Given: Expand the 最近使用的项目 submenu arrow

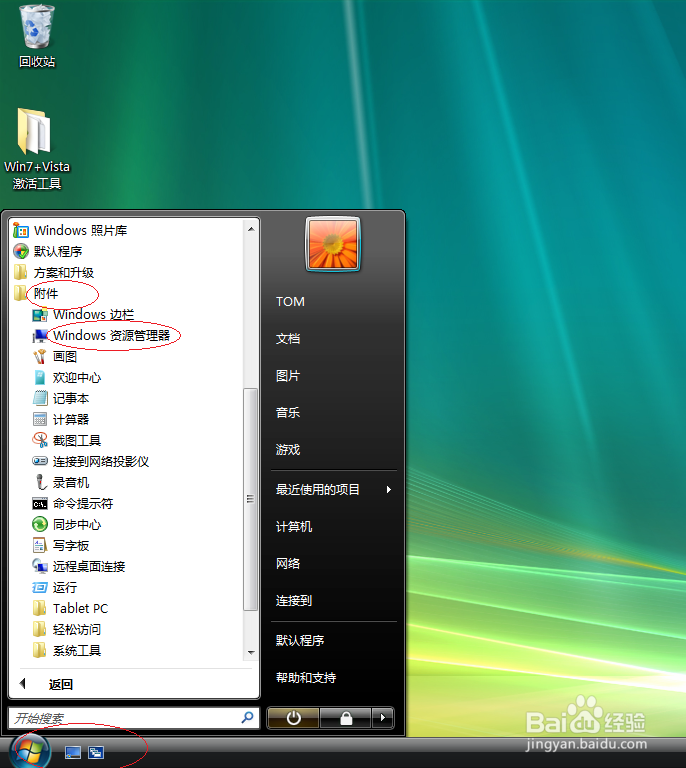Looking at the screenshot, I should tap(388, 489).
